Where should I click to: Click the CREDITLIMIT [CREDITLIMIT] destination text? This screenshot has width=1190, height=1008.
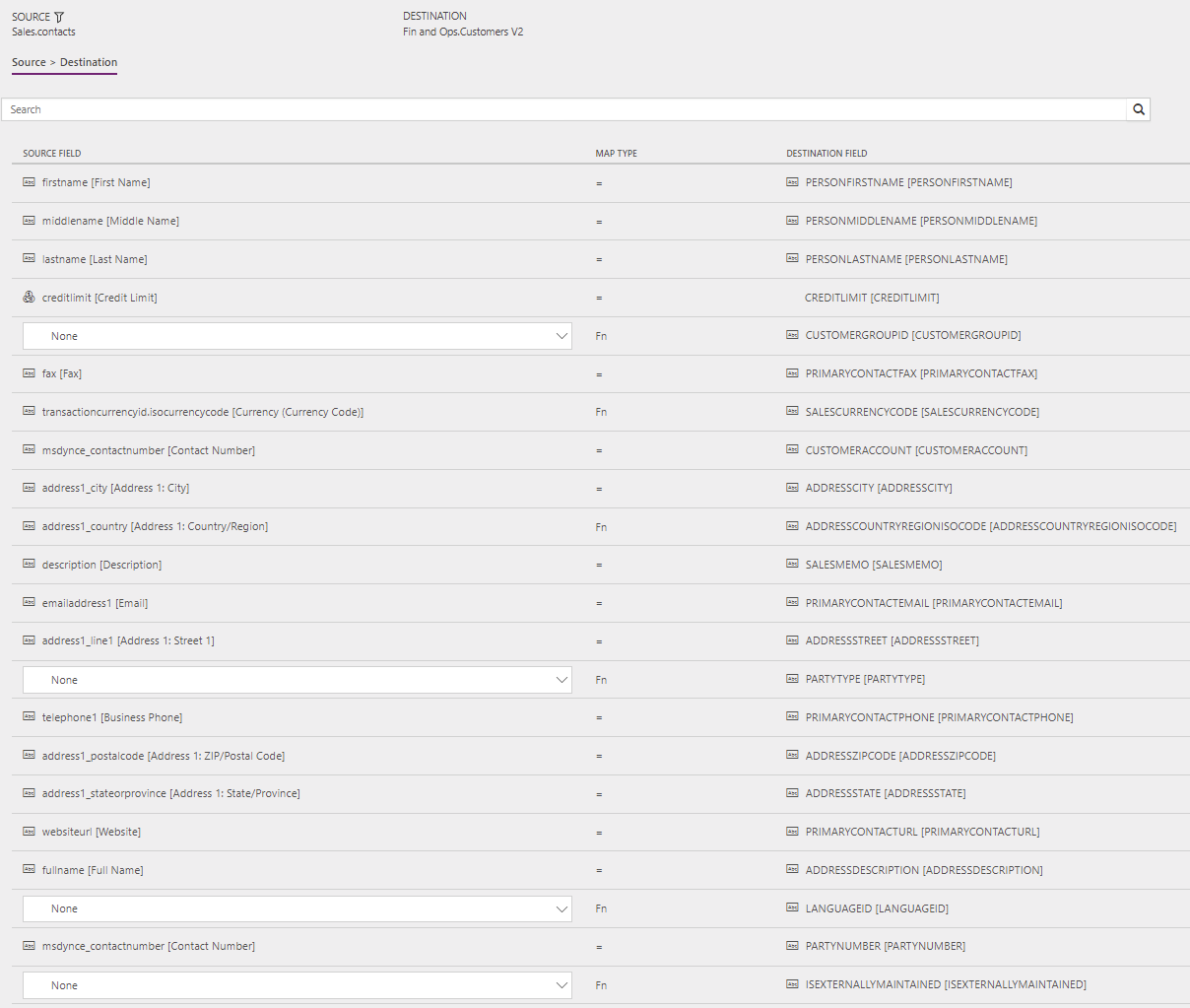(872, 298)
